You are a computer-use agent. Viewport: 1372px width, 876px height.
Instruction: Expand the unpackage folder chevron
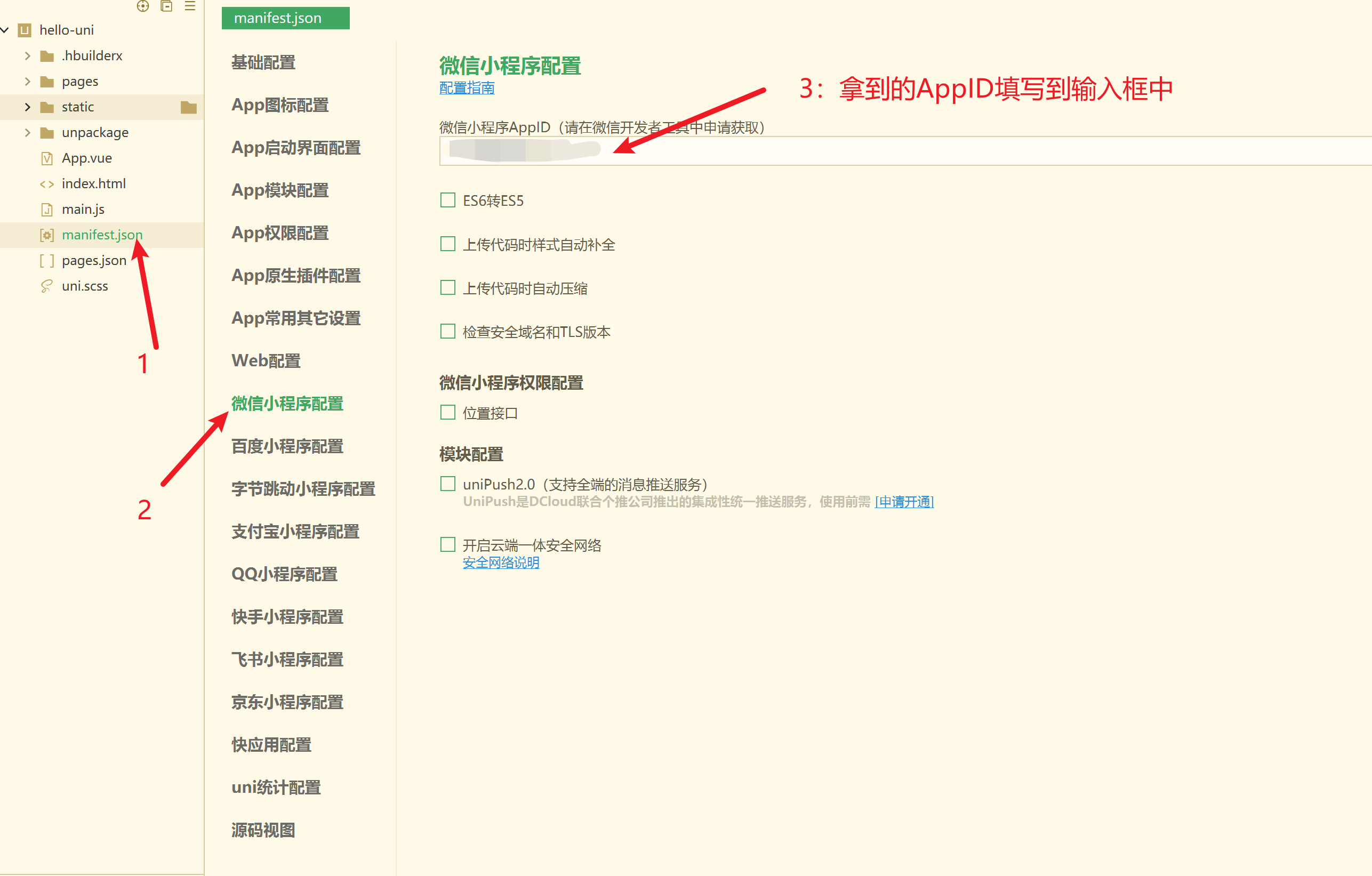tap(27, 133)
